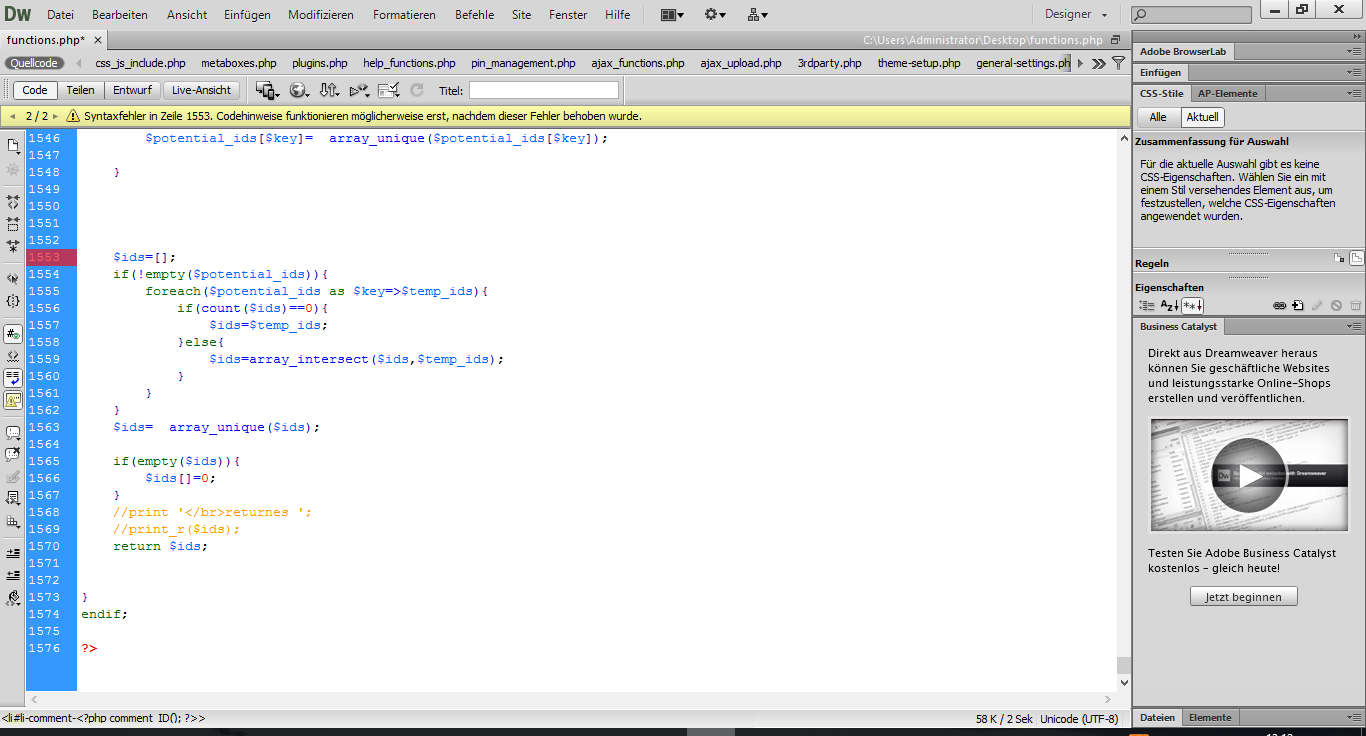
Task: Toggle word wrap in coding toolbar
Action: point(13,378)
